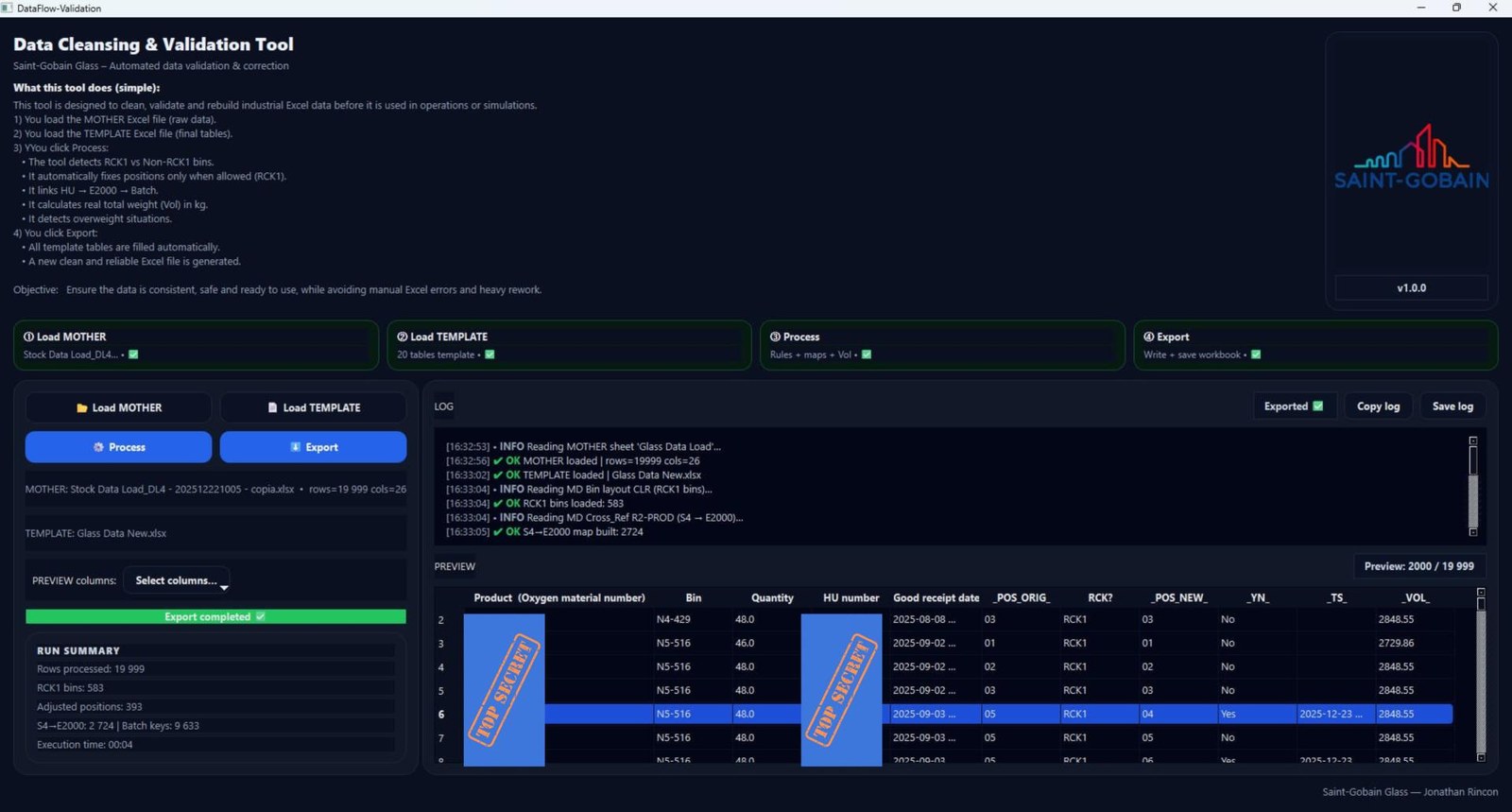Click the document icon on Load TEMPLATE
The height and width of the screenshot is (812, 1512).
pos(273,408)
